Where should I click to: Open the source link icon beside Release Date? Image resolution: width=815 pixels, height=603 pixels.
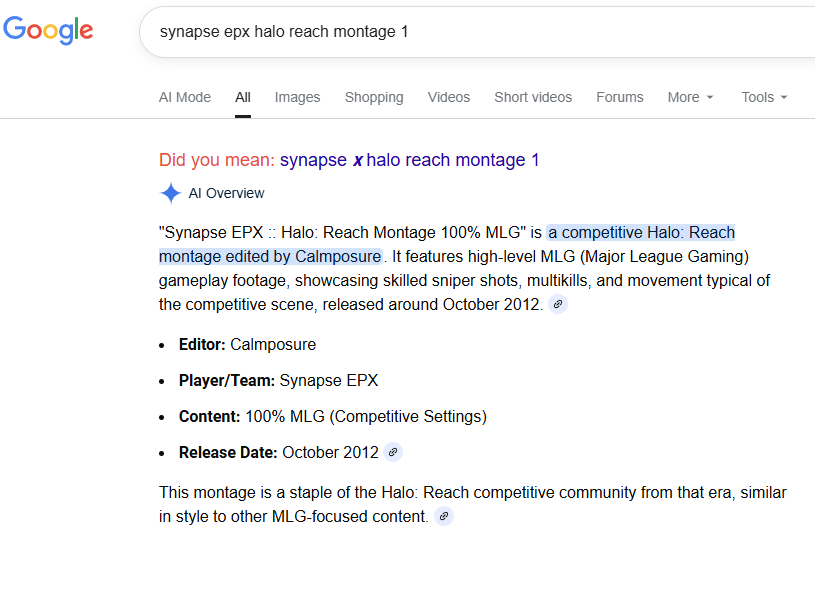pyautogui.click(x=393, y=452)
